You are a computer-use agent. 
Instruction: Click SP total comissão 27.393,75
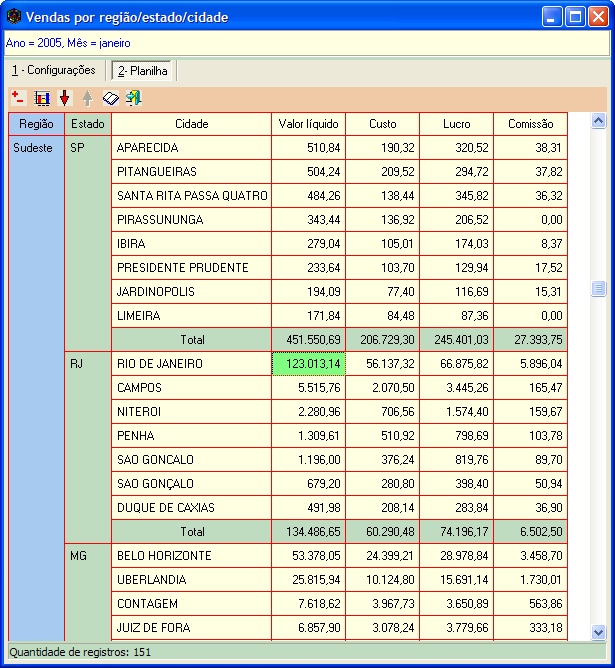[531, 340]
